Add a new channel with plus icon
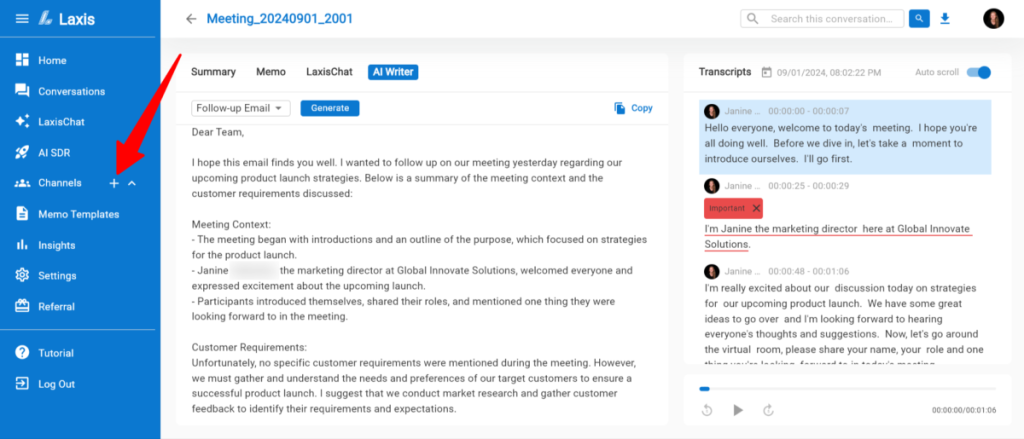Image resolution: width=1024 pixels, height=439 pixels. (114, 183)
